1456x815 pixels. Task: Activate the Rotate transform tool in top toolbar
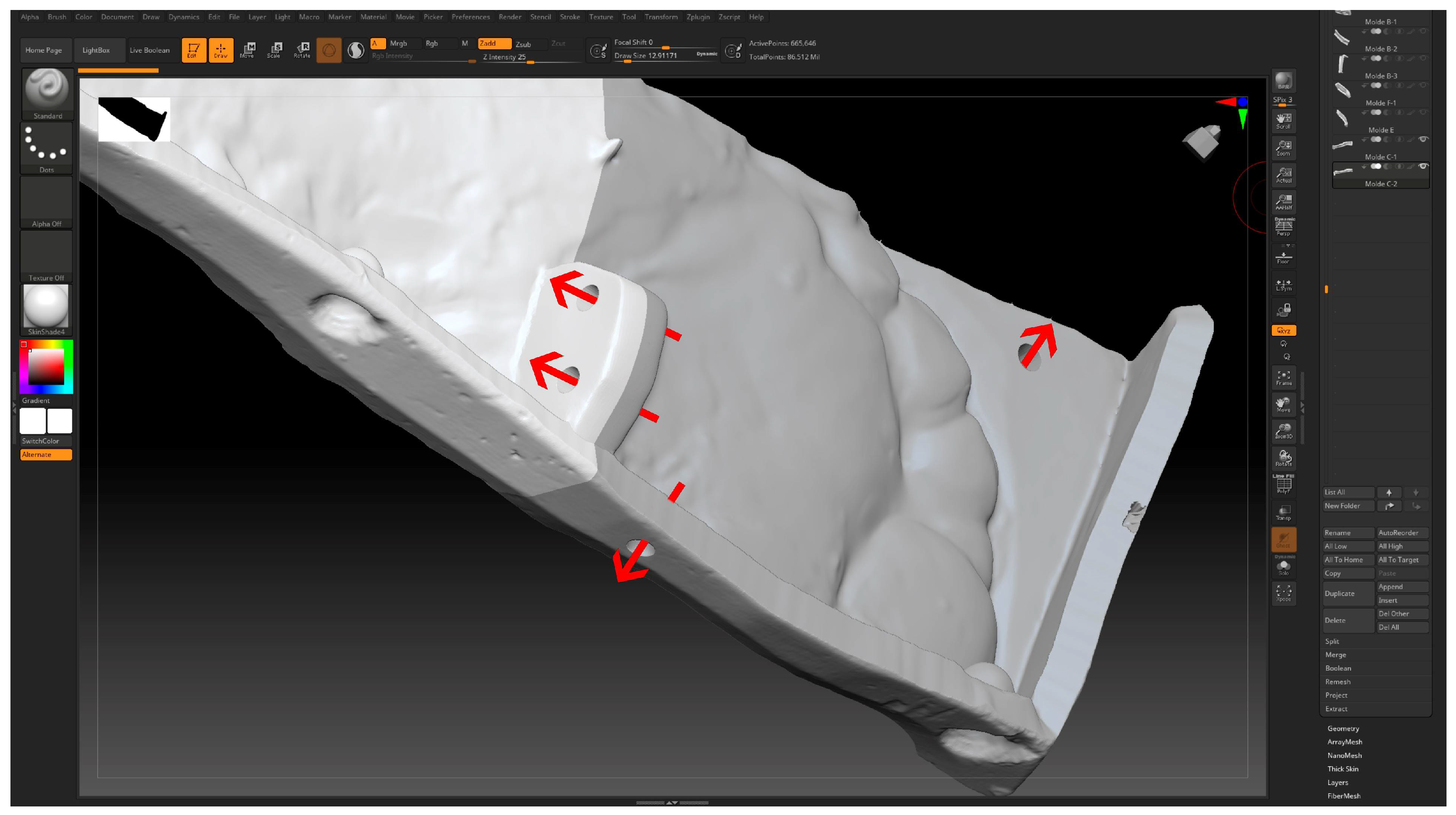click(x=302, y=50)
